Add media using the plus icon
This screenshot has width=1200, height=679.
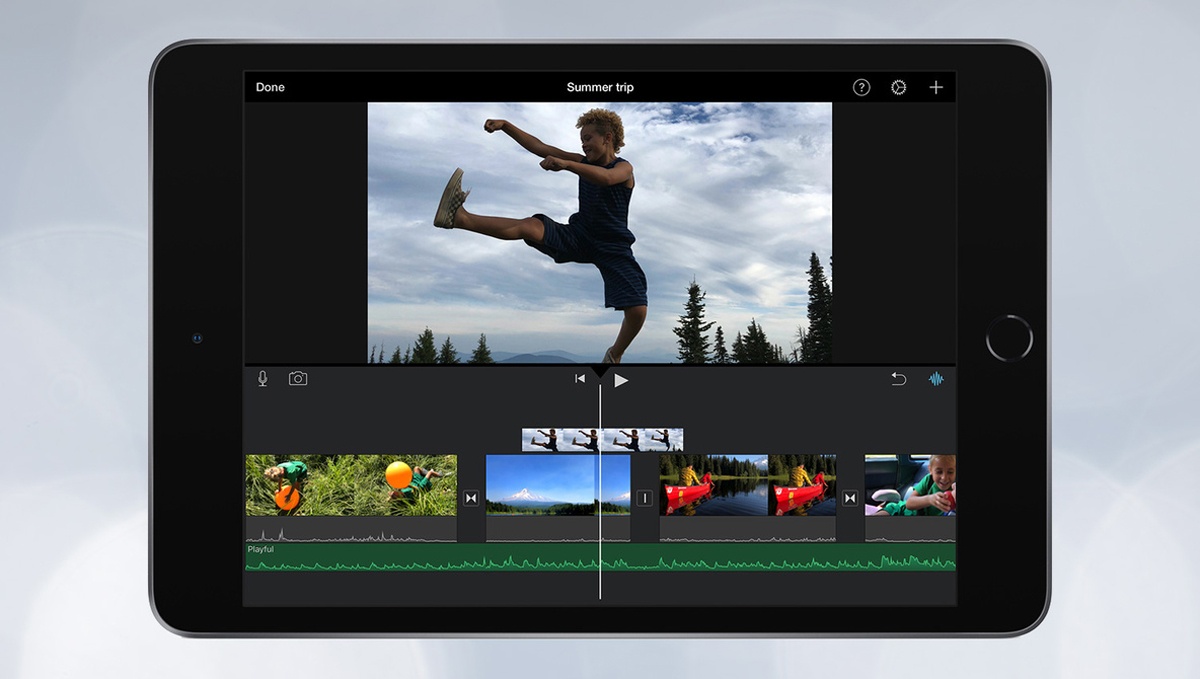pyautogui.click(x=936, y=87)
